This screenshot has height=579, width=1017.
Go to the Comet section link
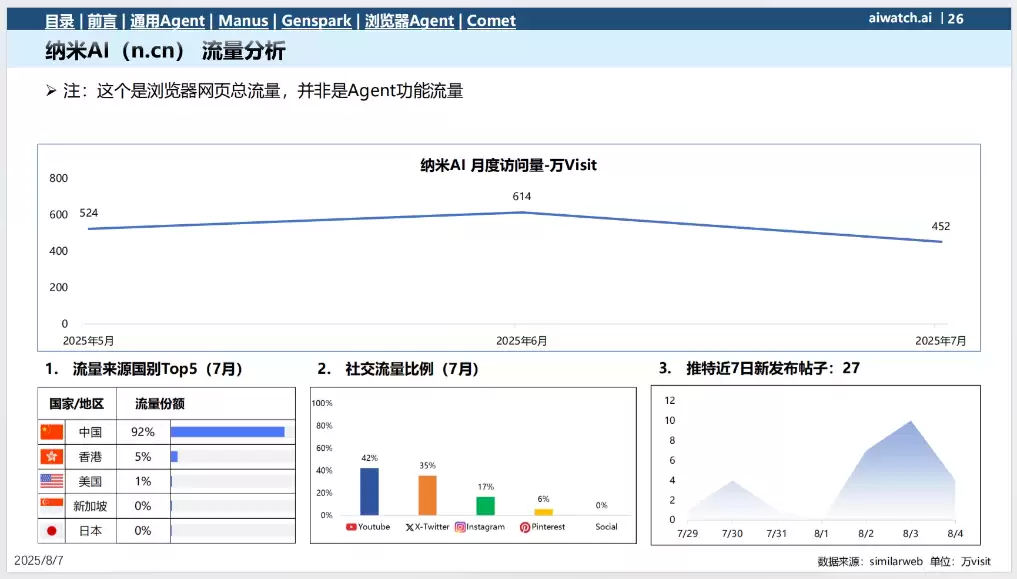492,21
